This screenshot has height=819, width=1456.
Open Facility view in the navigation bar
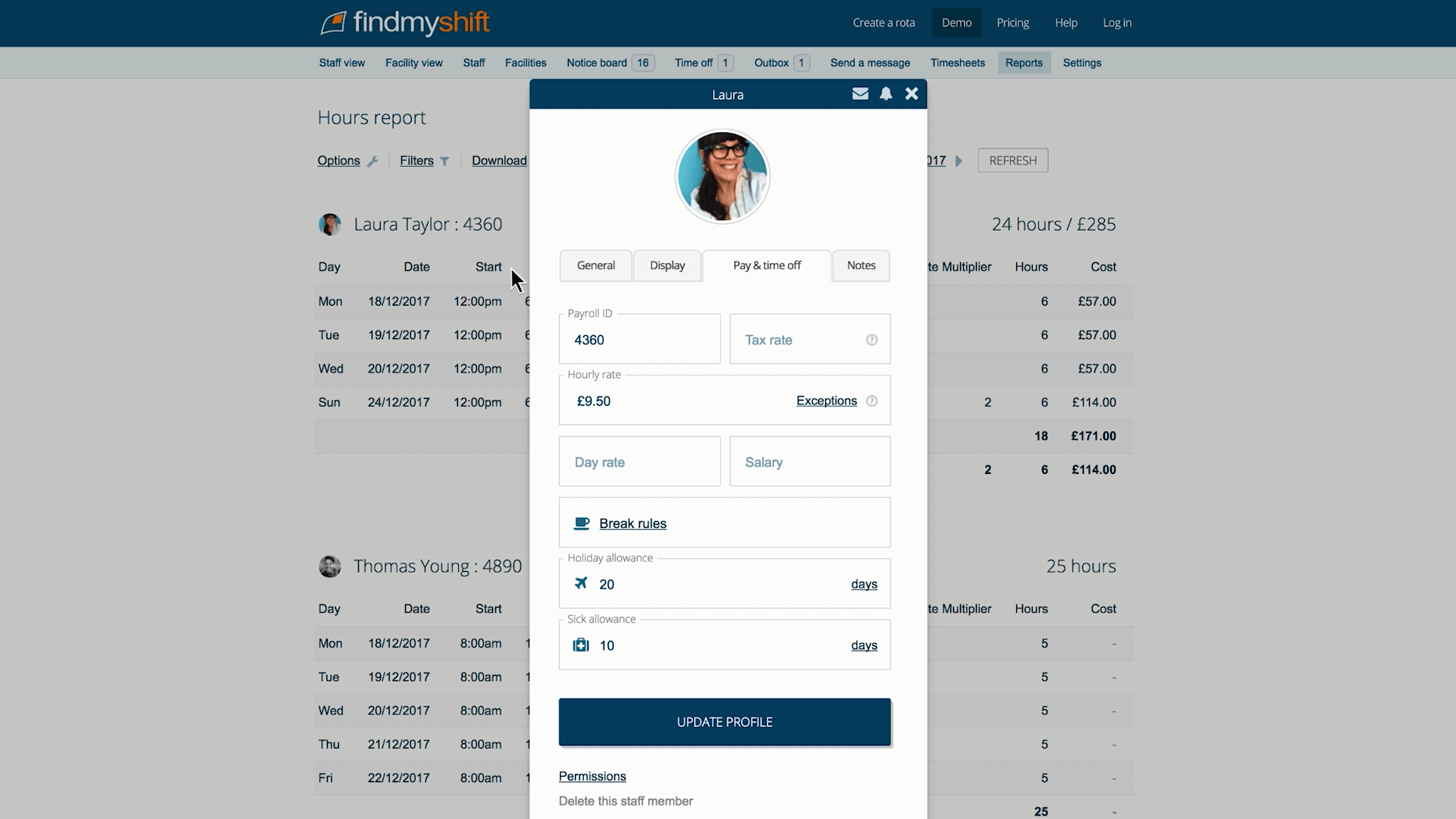(x=414, y=63)
